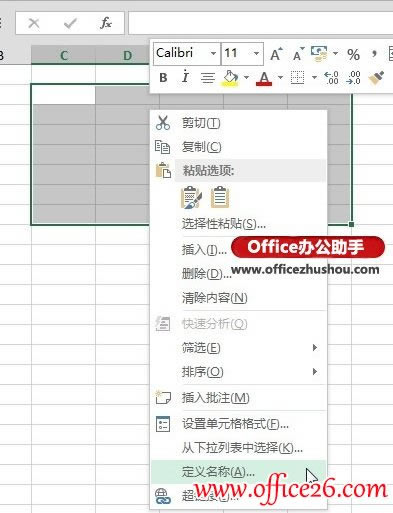Click the decrease decimal icon

click(x=353, y=78)
